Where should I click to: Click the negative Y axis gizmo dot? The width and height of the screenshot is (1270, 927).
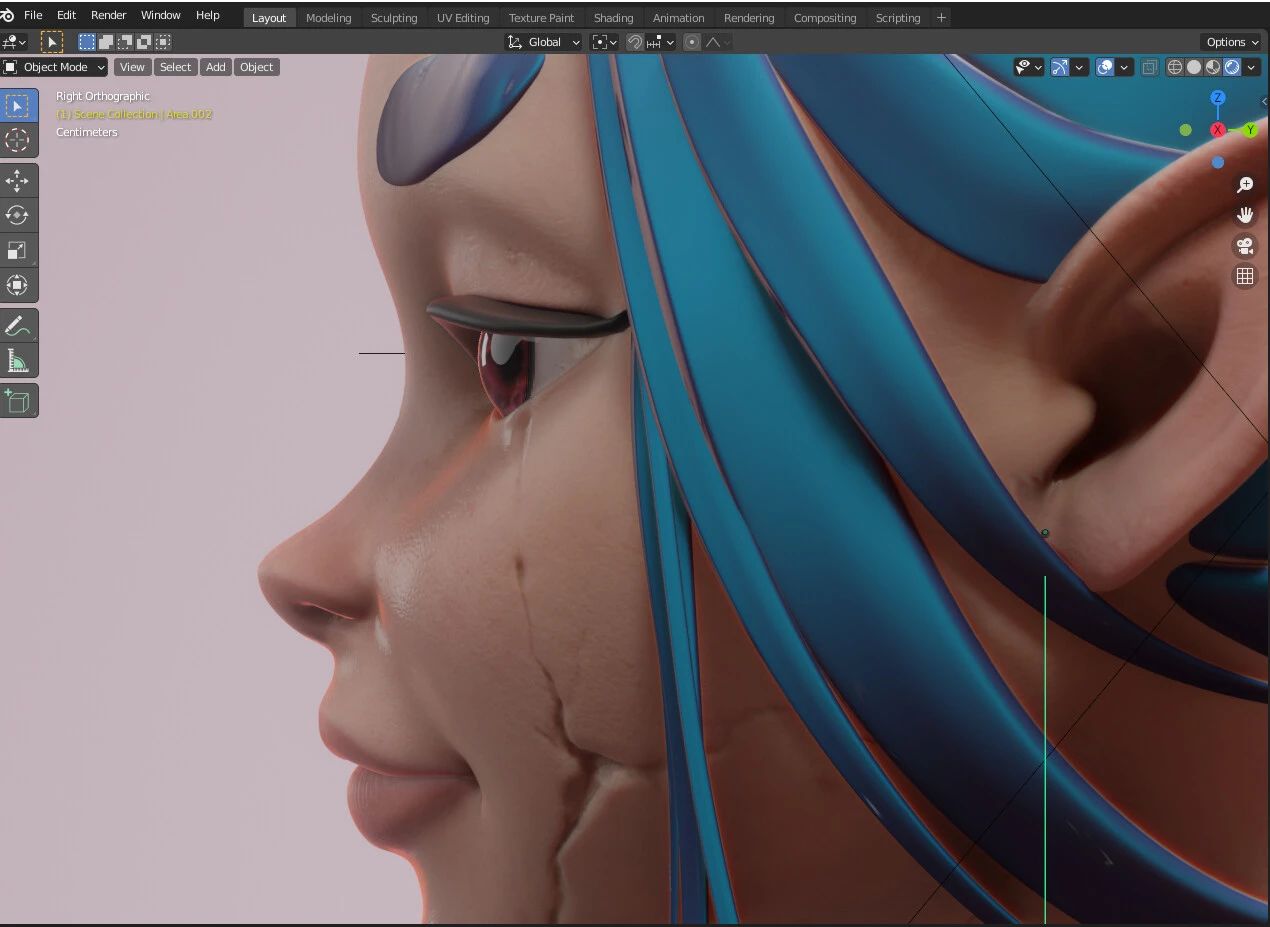coord(1186,130)
